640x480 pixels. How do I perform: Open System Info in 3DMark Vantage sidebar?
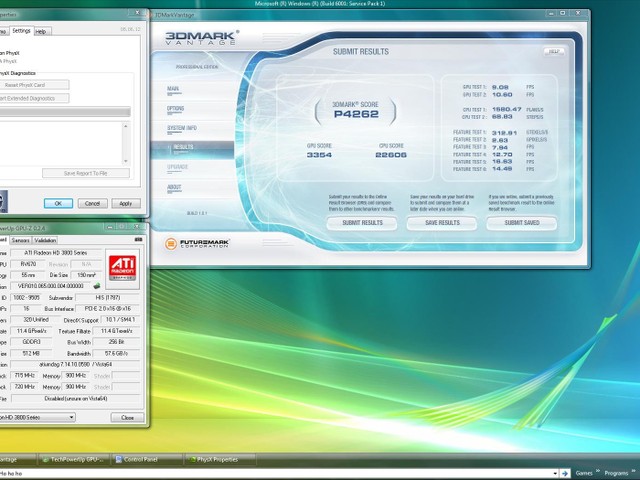(182, 129)
